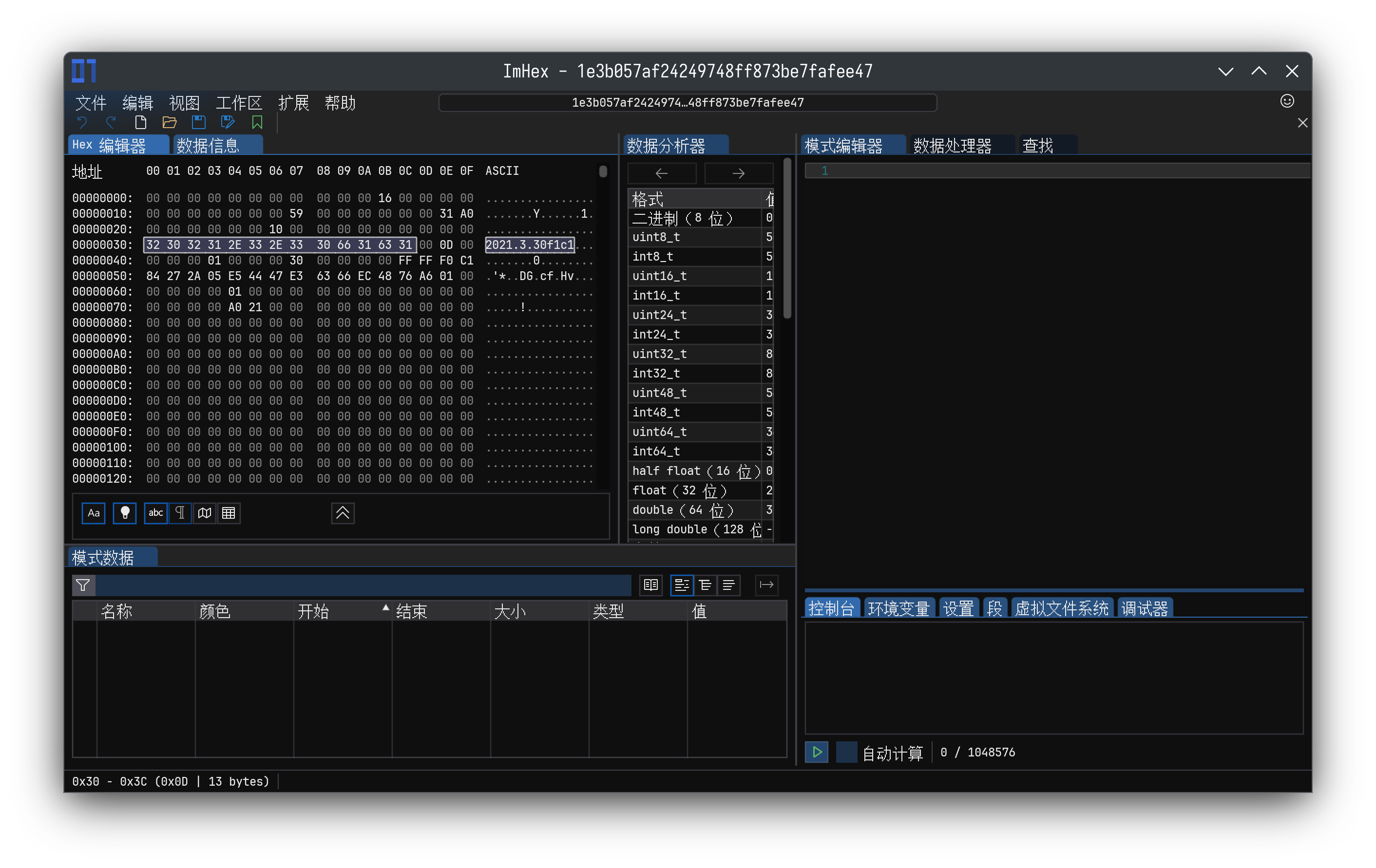Toggle zero-byte graying with the lightbulb button
The height and width of the screenshot is (868, 1376).
(x=125, y=512)
